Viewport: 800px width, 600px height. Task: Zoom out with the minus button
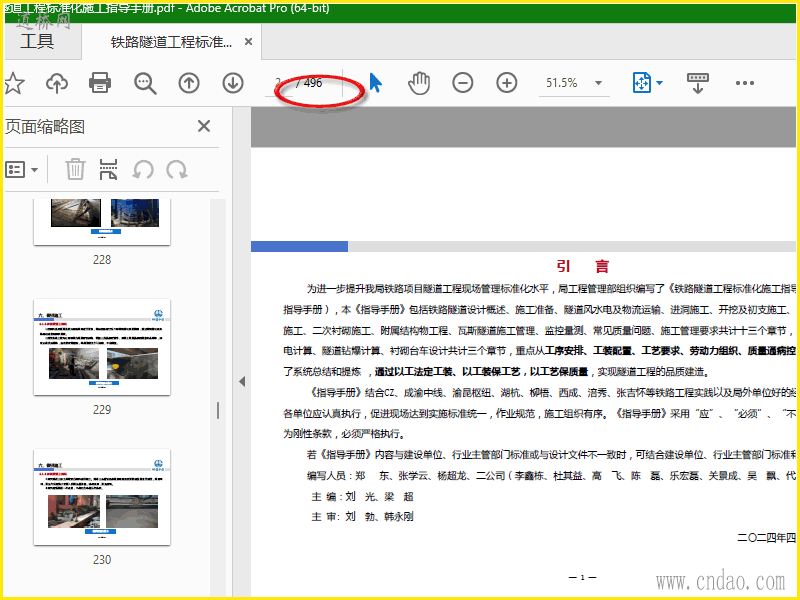[x=463, y=83]
